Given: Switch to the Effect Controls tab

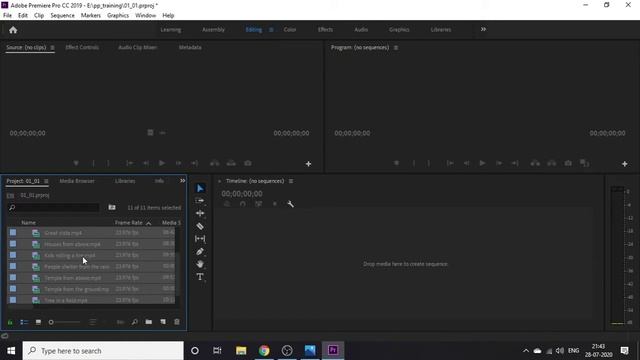Looking at the screenshot, I should click(82, 47).
